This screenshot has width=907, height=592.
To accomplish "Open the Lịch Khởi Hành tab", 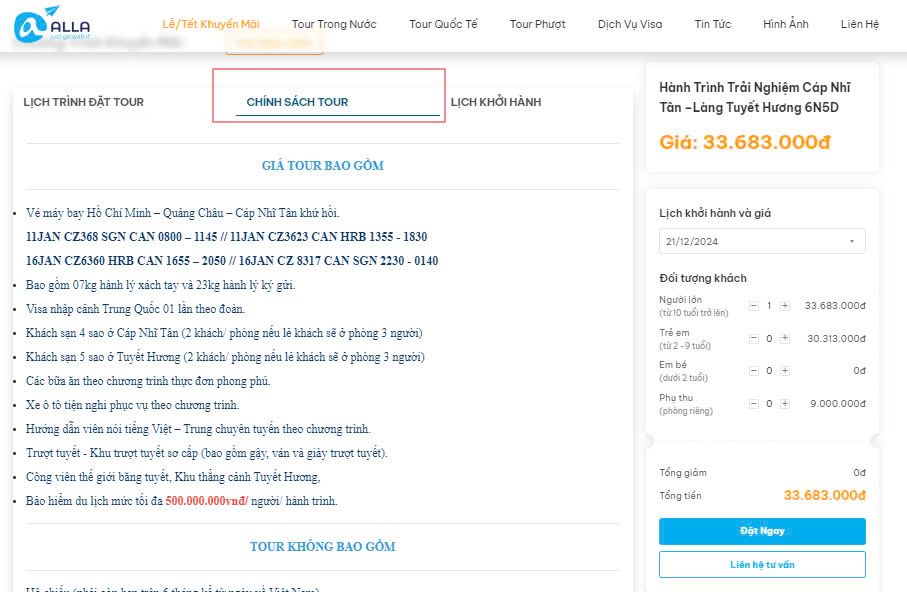I will pyautogui.click(x=496, y=102).
